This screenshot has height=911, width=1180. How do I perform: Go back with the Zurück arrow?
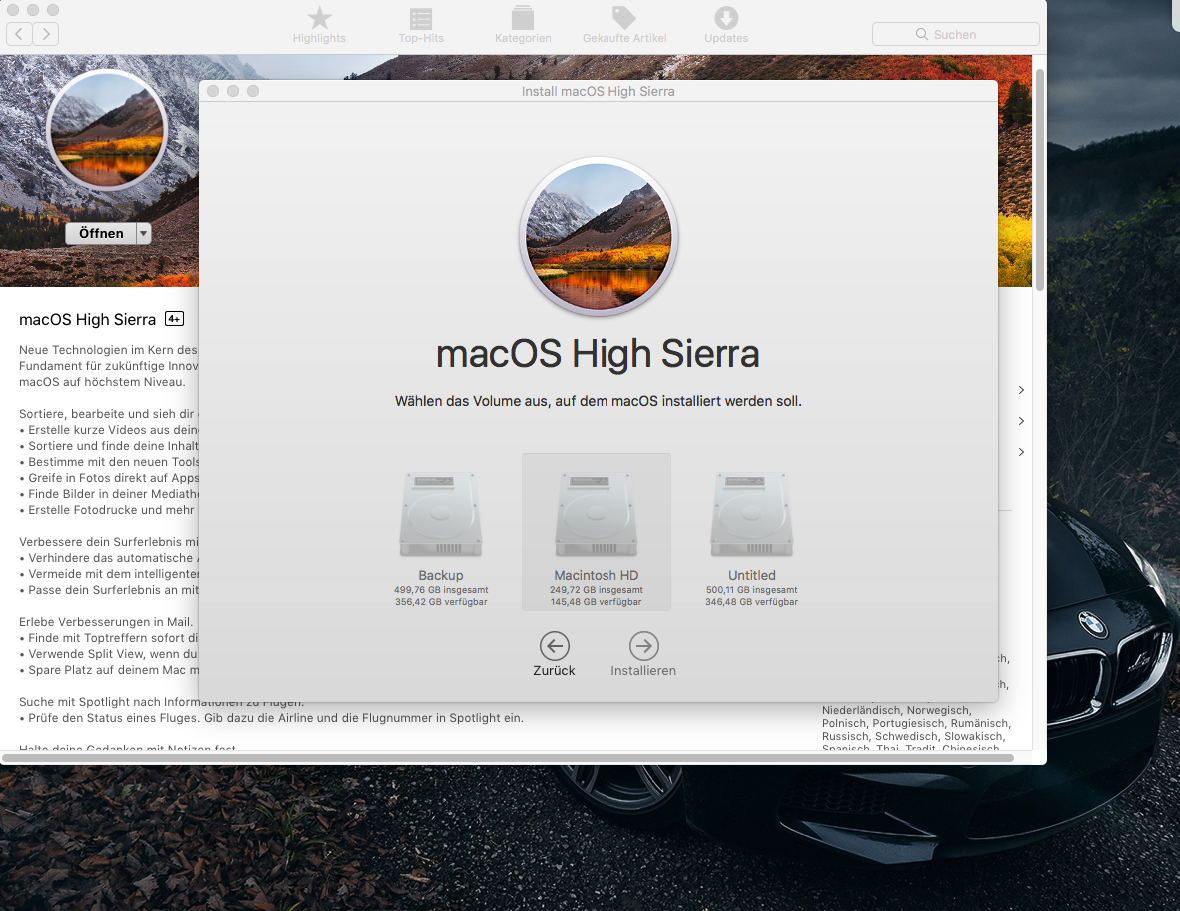(555, 645)
